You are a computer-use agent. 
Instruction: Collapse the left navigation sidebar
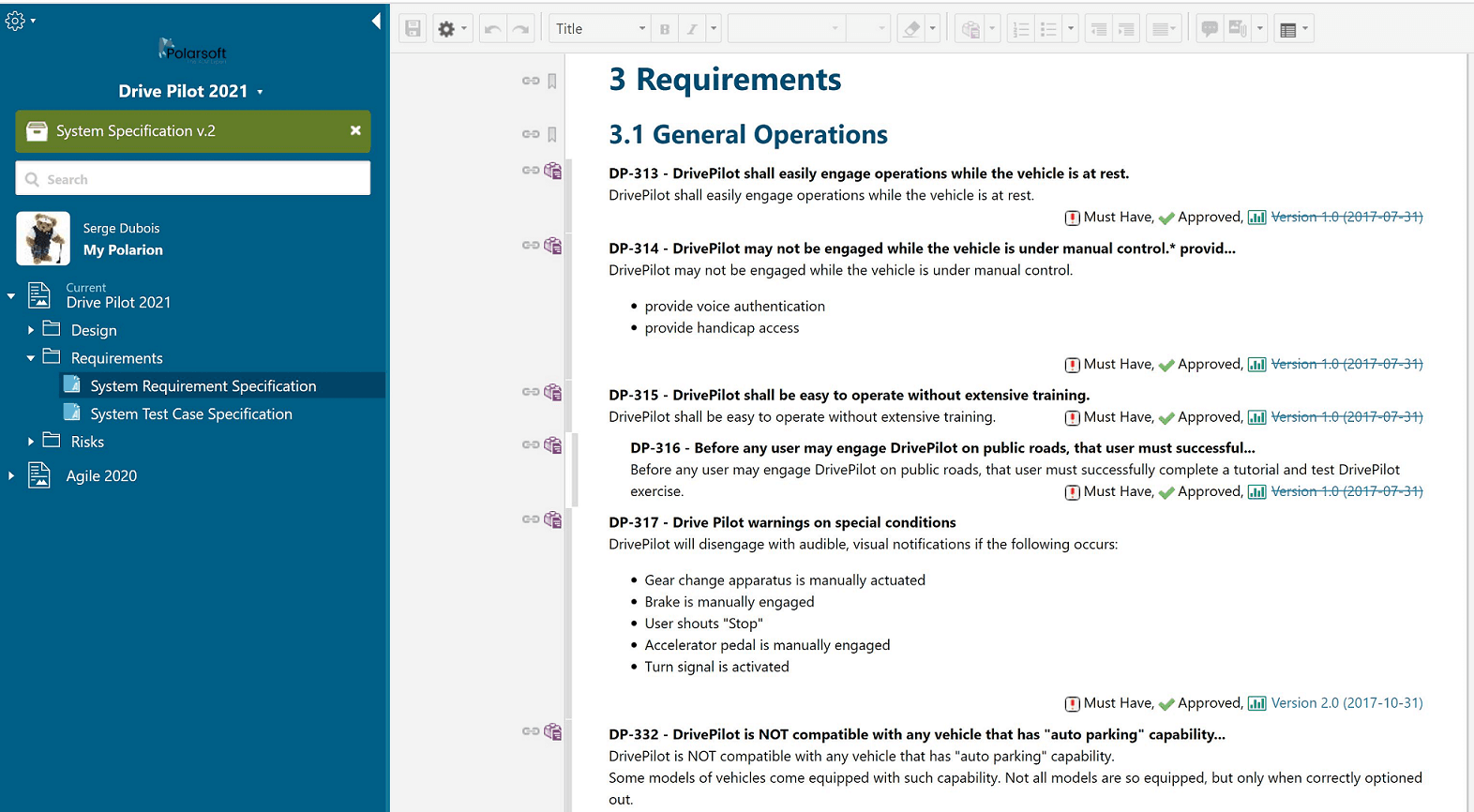tap(376, 21)
